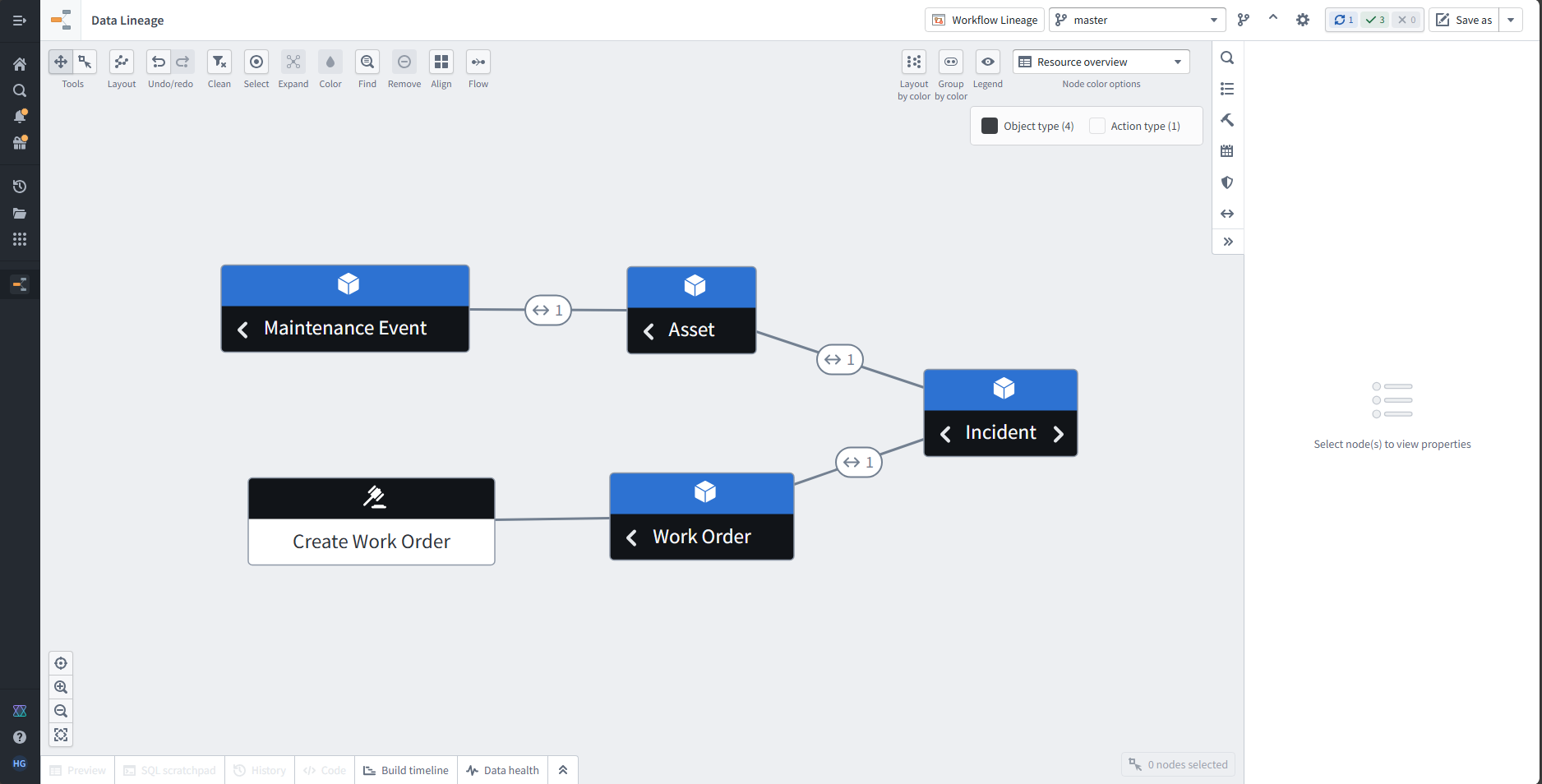This screenshot has width=1542, height=784.
Task: Open the schedules calendar panel
Action: (1227, 151)
